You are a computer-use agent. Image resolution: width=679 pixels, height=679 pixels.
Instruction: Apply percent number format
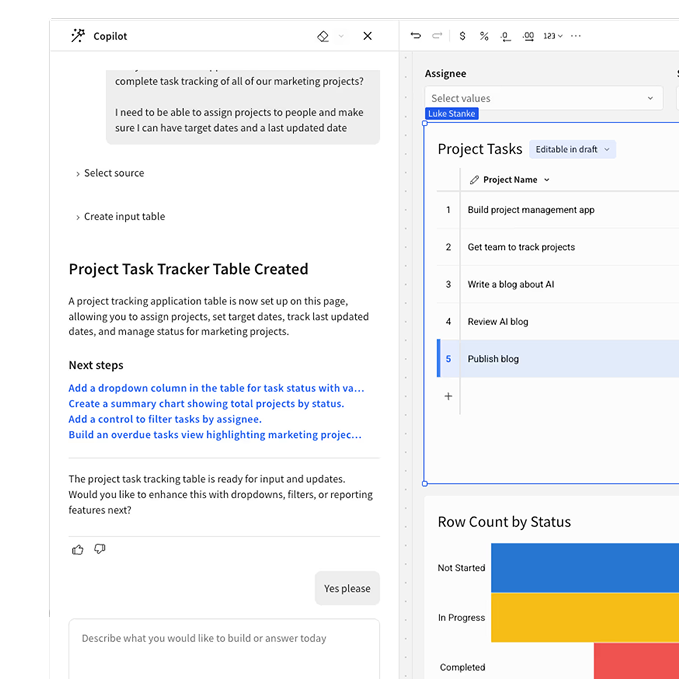[x=484, y=36]
